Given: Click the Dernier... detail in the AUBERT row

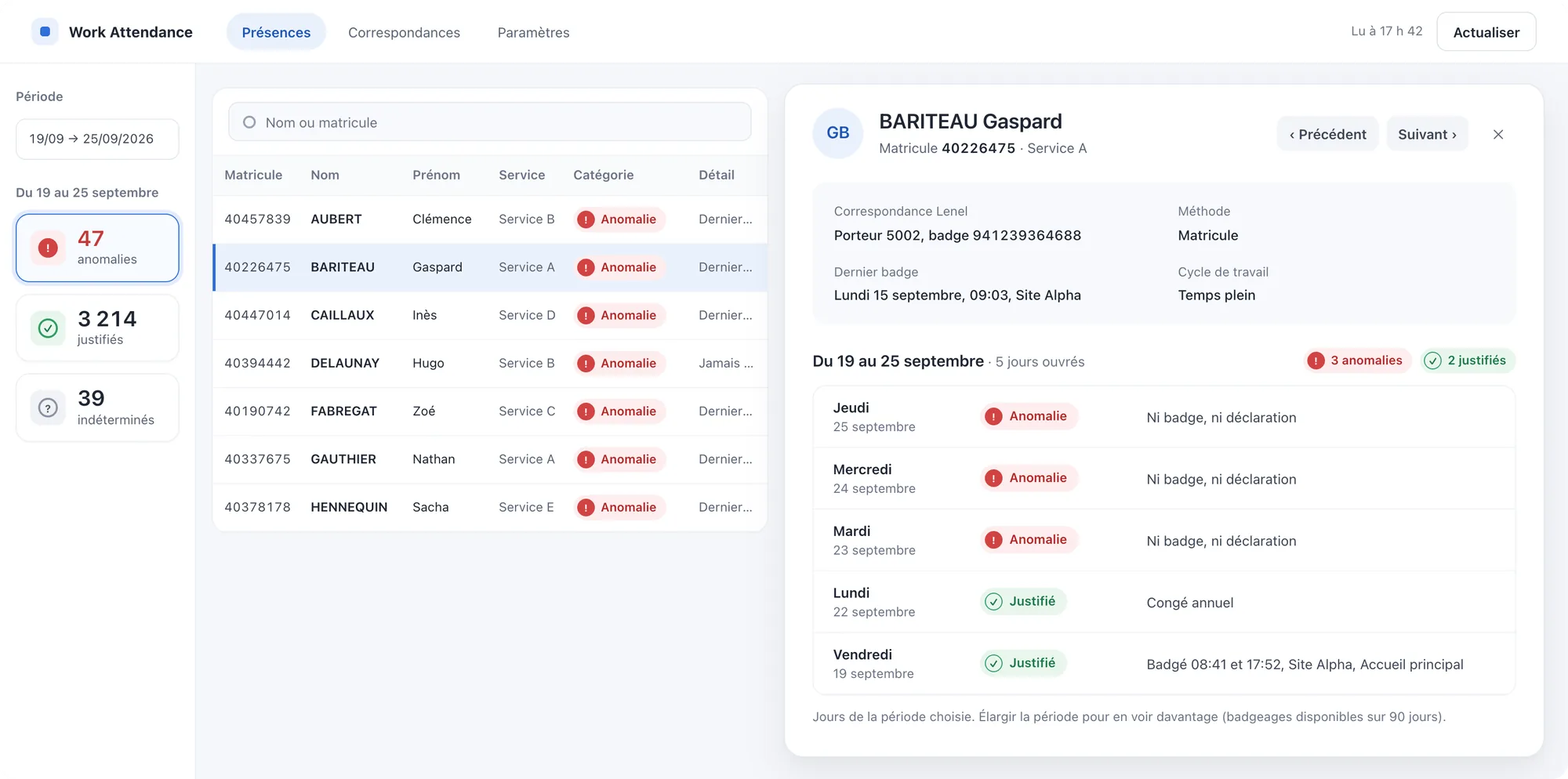Looking at the screenshot, I should point(725,219).
